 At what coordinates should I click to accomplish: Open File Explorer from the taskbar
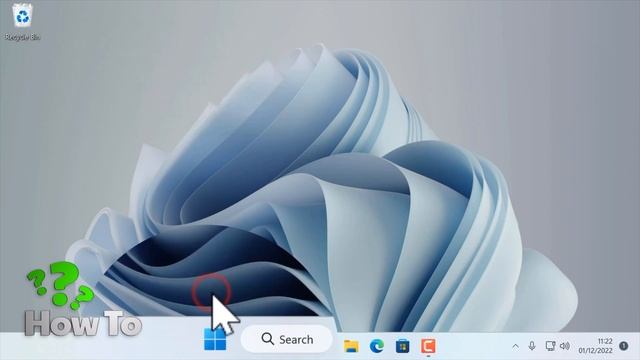pos(351,346)
